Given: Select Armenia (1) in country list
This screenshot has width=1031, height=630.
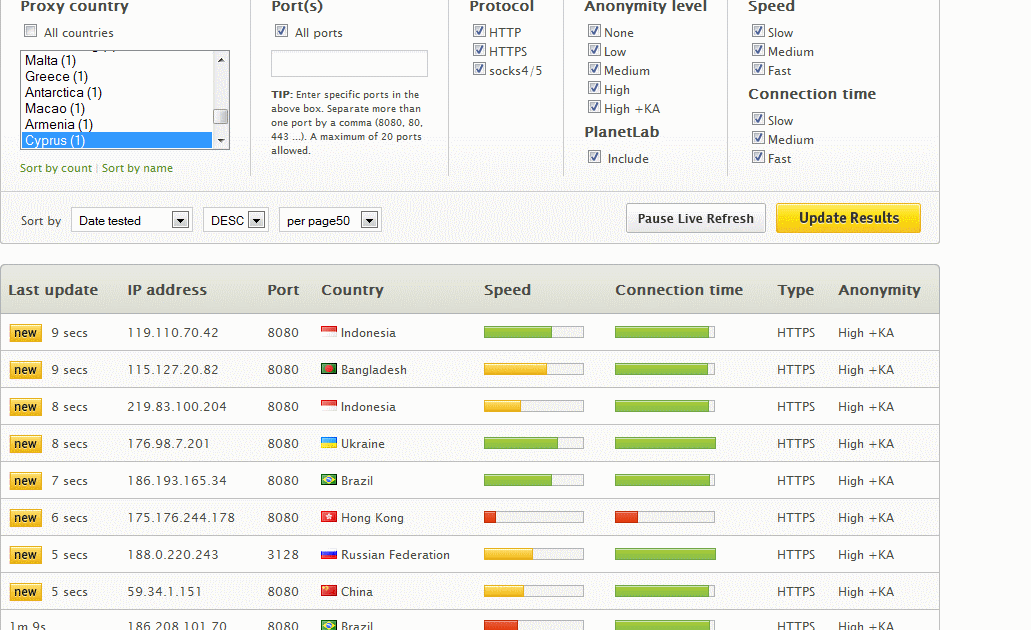Looking at the screenshot, I should click(117, 124).
